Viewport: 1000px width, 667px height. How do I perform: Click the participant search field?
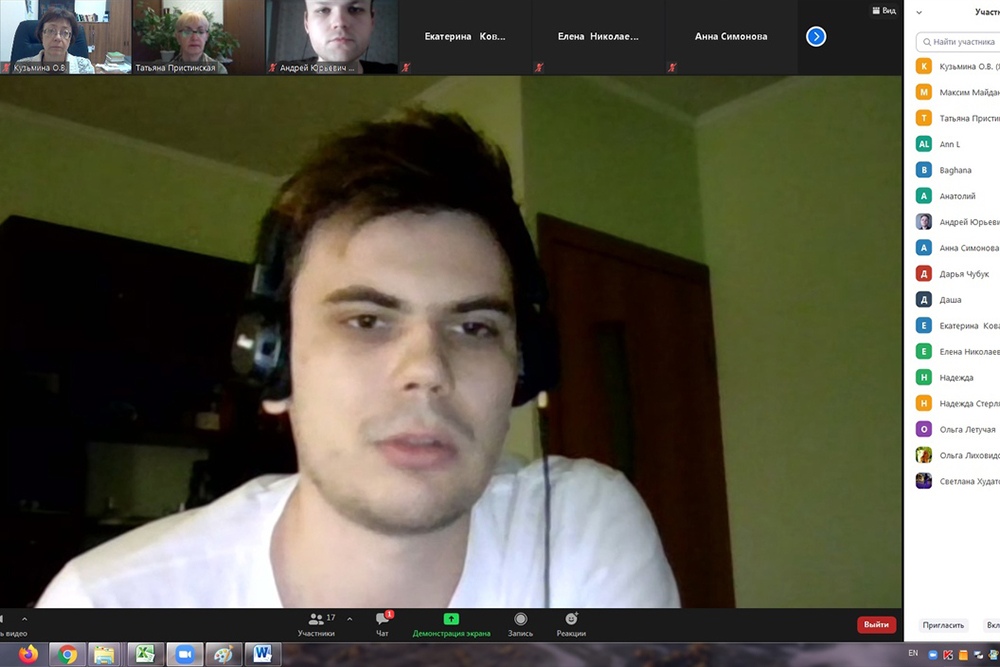tap(960, 42)
